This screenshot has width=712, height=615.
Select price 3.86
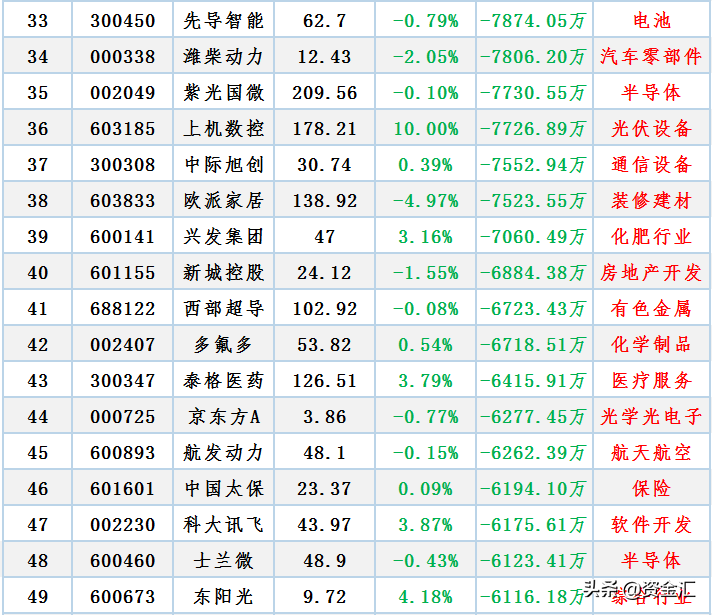324,417
